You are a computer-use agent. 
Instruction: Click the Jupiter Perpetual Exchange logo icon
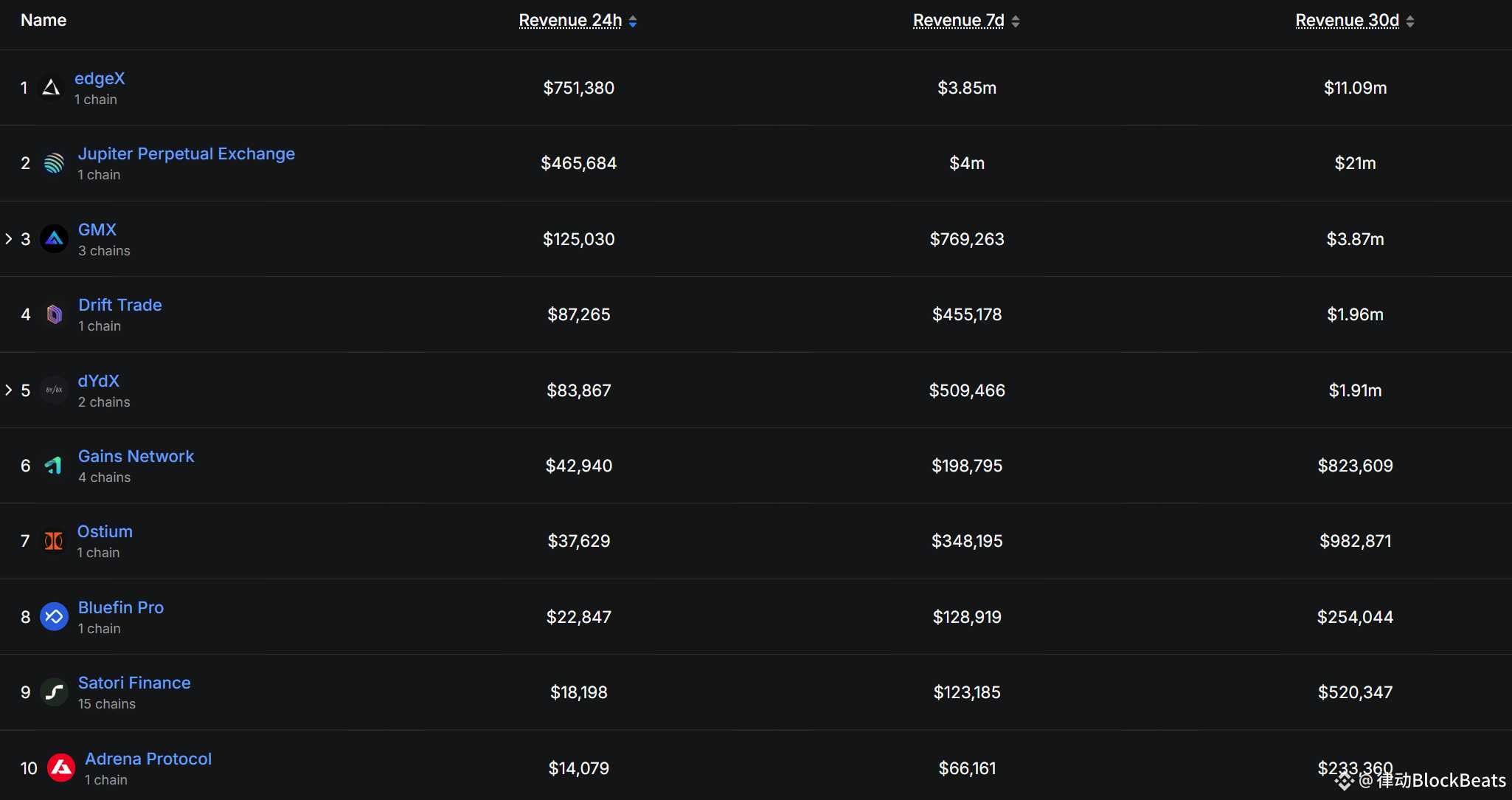[x=54, y=163]
